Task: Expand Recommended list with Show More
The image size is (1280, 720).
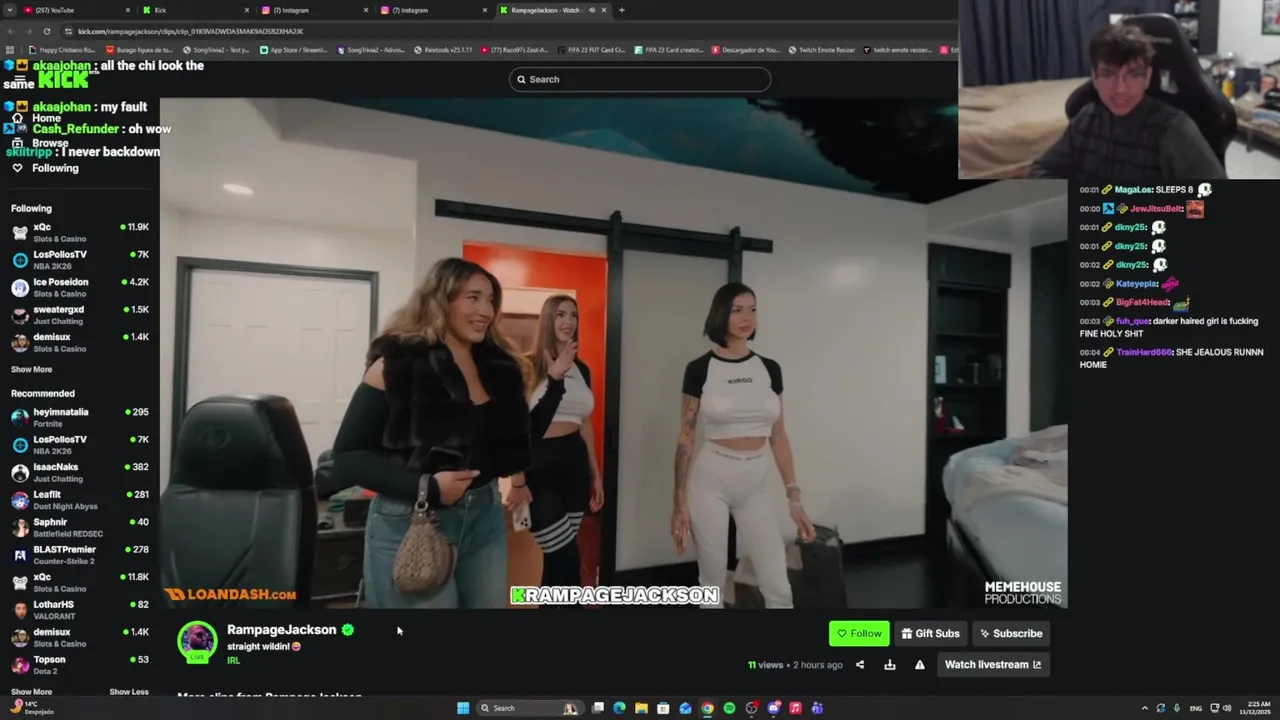Action: pos(31,692)
